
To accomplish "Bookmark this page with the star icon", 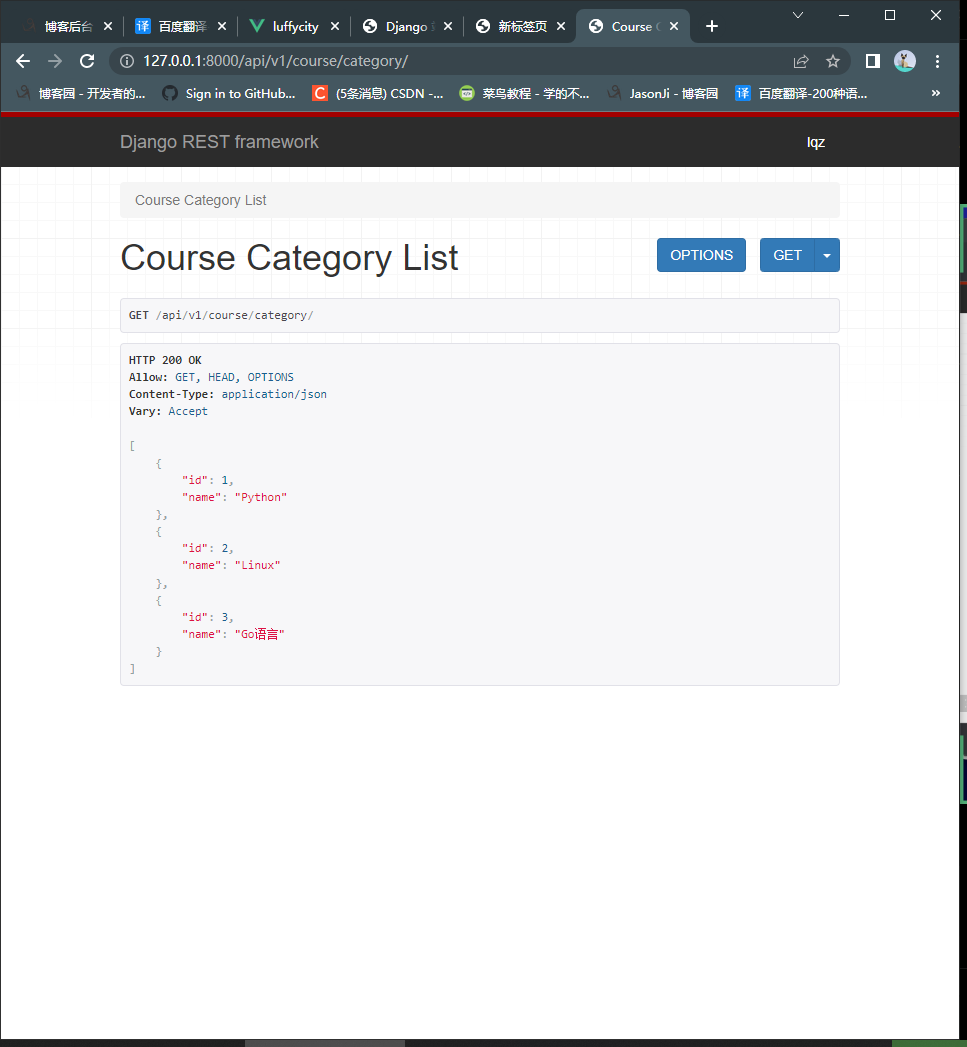I will pyautogui.click(x=833, y=61).
